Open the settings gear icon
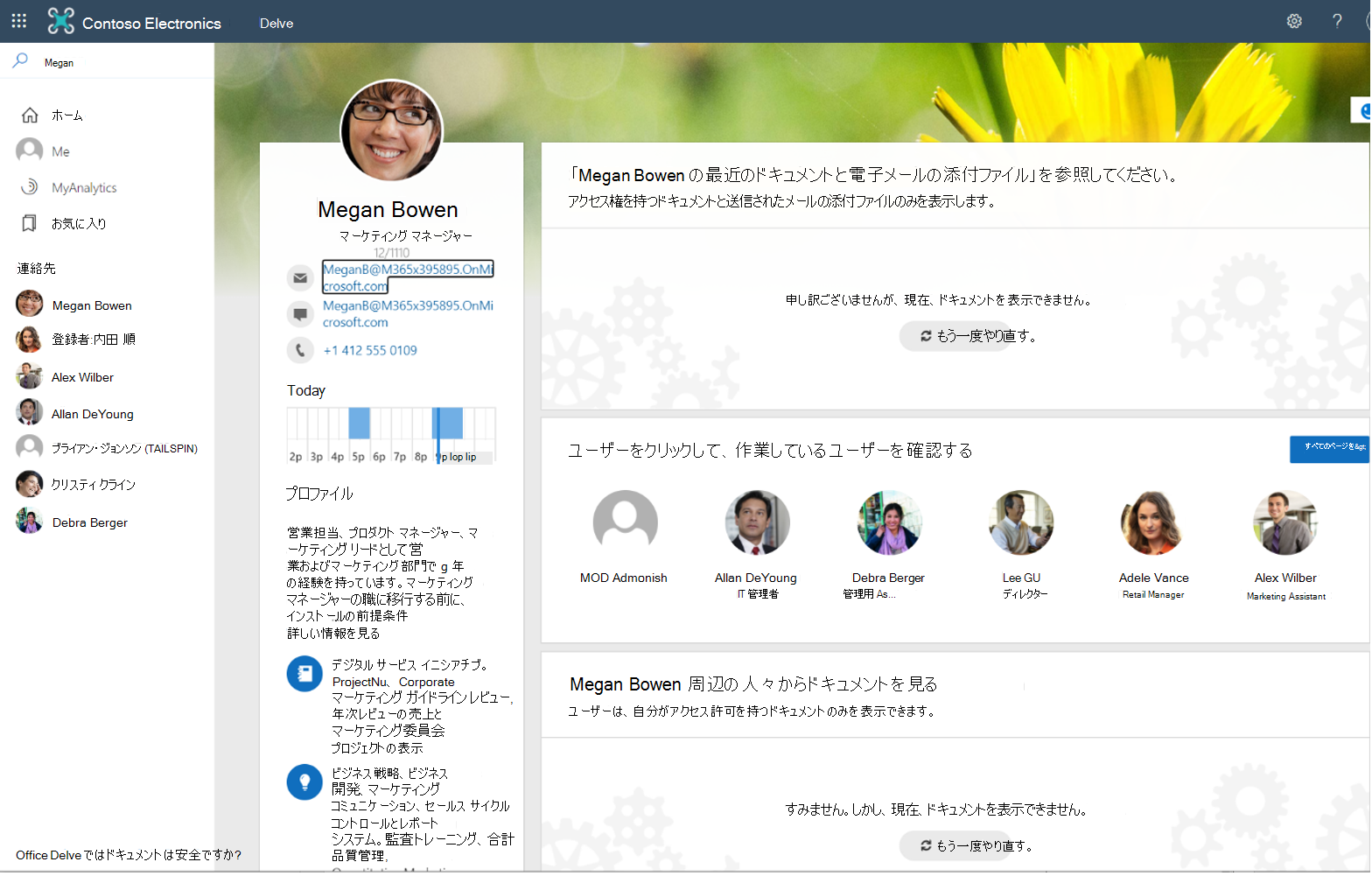The width and height of the screenshot is (1372, 876). 1294,21
